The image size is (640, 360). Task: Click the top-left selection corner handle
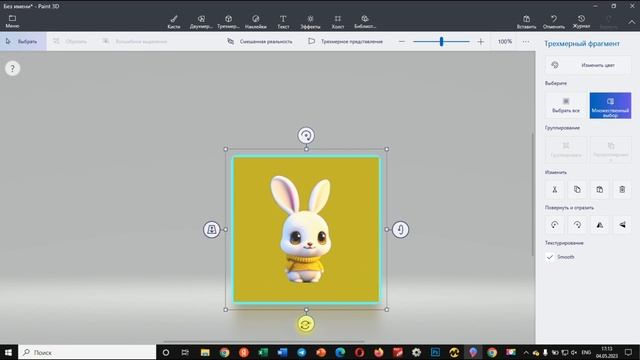[x=226, y=149]
